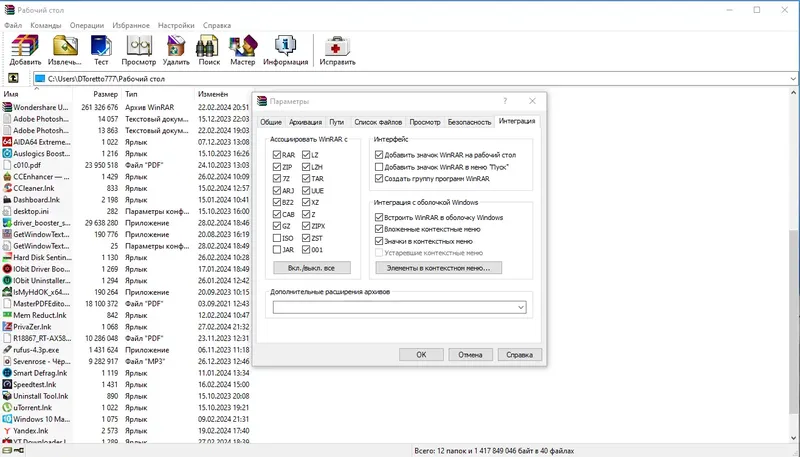Screen dimensions: 800x457
Task: Open the Операции menu
Action: 87,25
